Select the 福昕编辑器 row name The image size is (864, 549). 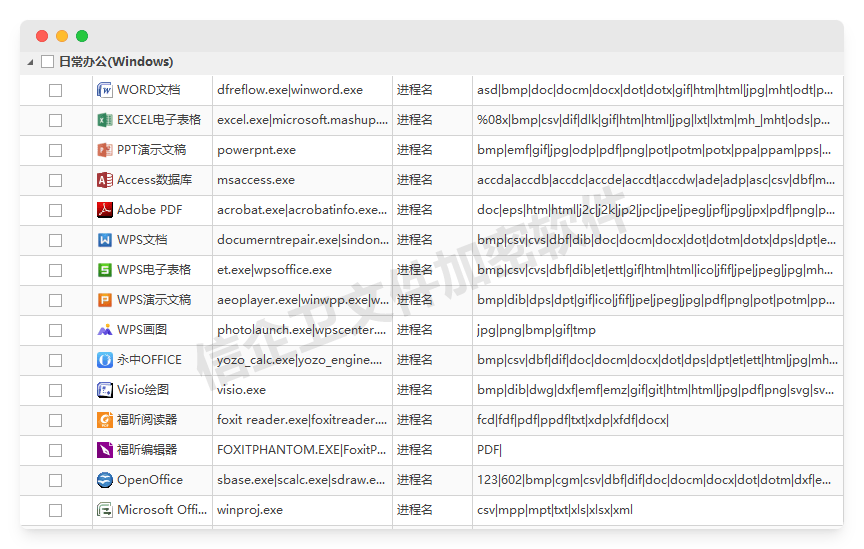(x=147, y=450)
